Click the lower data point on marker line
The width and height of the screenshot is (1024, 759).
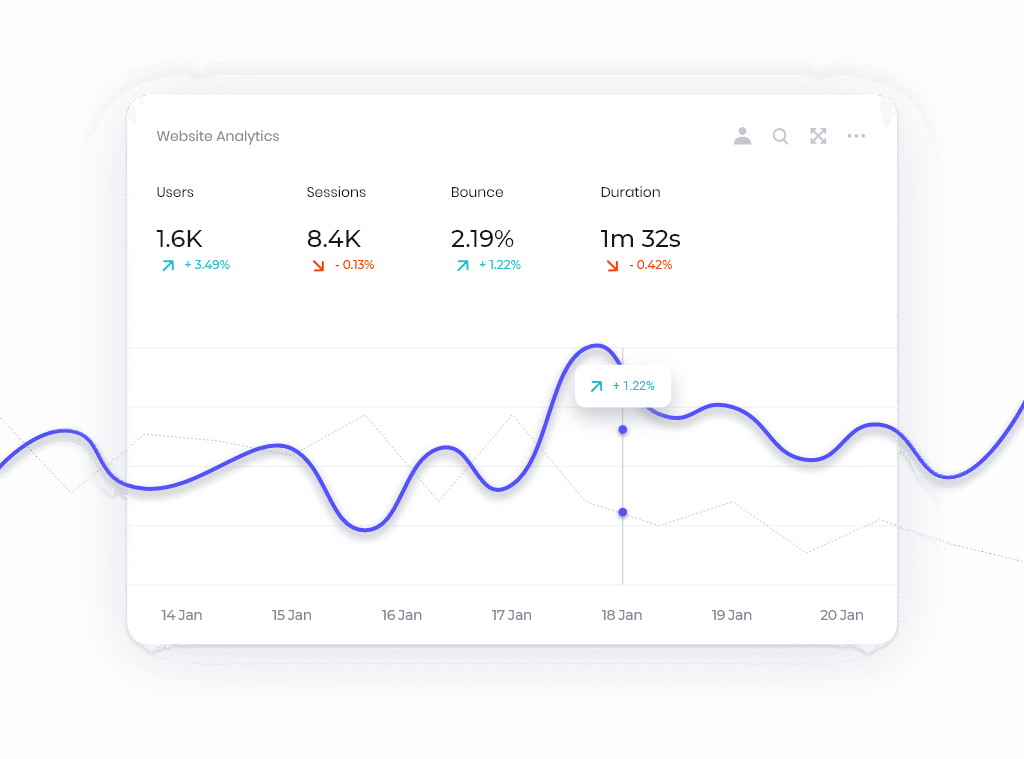tap(623, 512)
